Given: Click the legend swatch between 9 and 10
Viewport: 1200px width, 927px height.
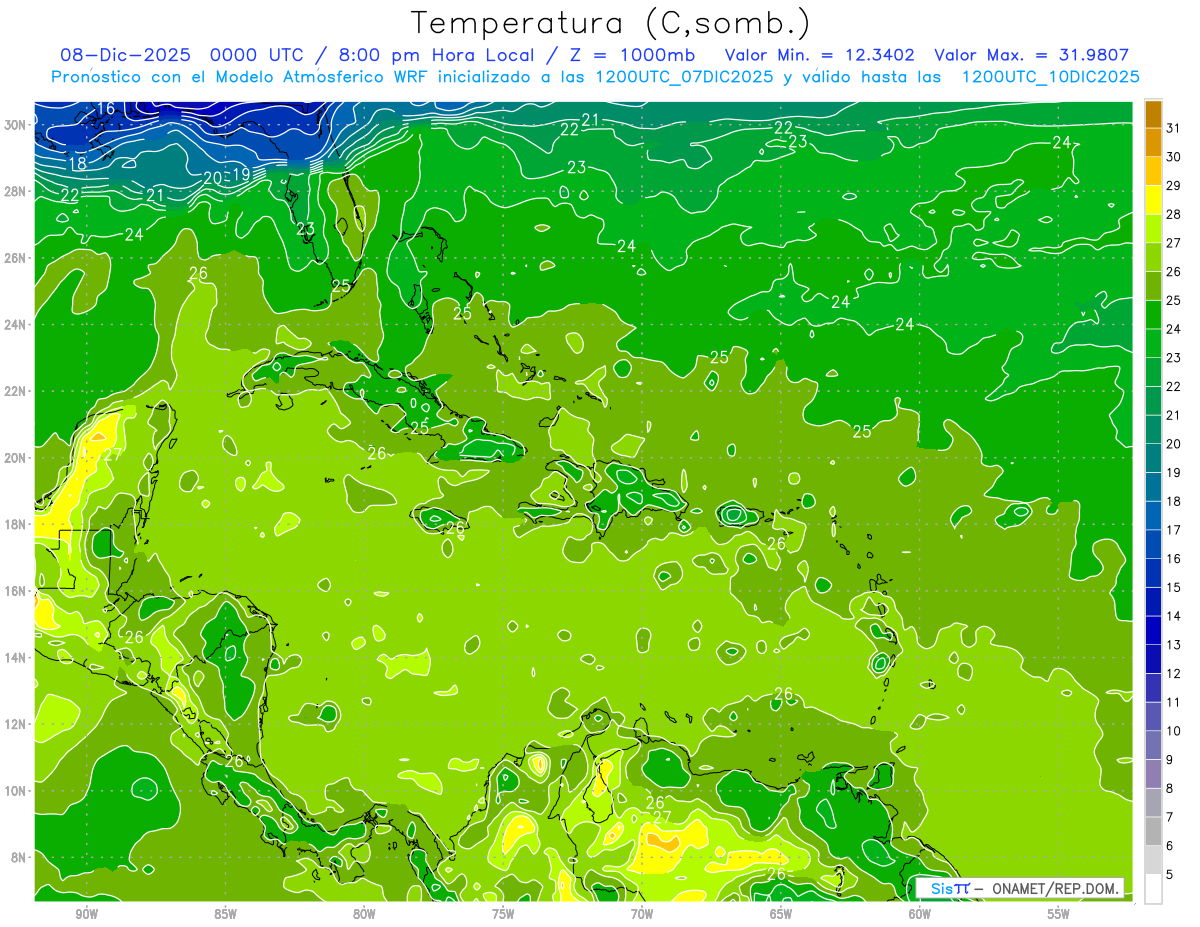Looking at the screenshot, I should [1153, 745].
